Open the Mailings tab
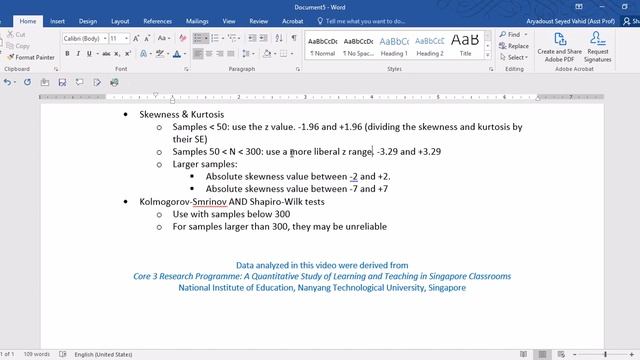Screen dimensions: 640x360 197,21
